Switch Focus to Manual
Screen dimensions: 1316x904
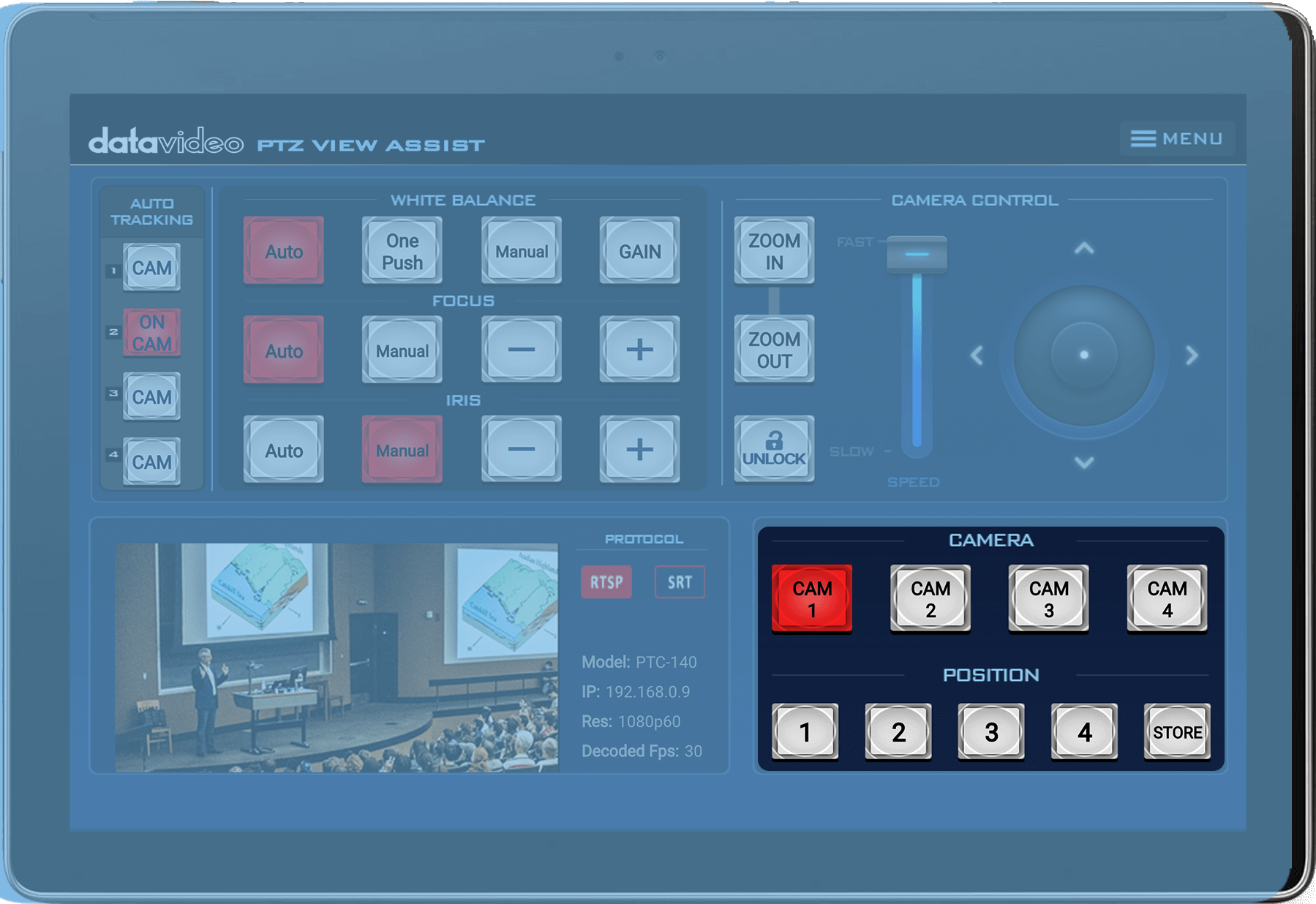coord(402,350)
